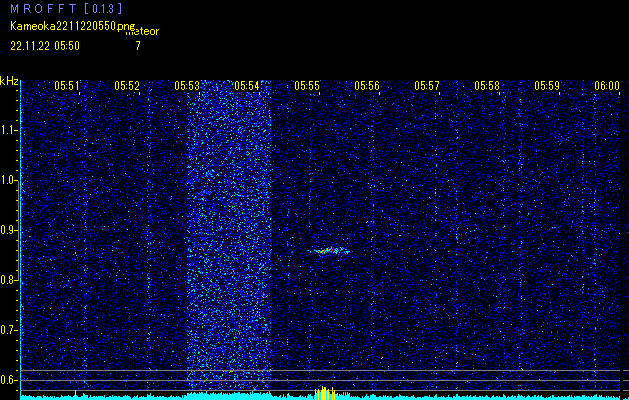Click the lone yellow spike under 05:51

click(75, 394)
